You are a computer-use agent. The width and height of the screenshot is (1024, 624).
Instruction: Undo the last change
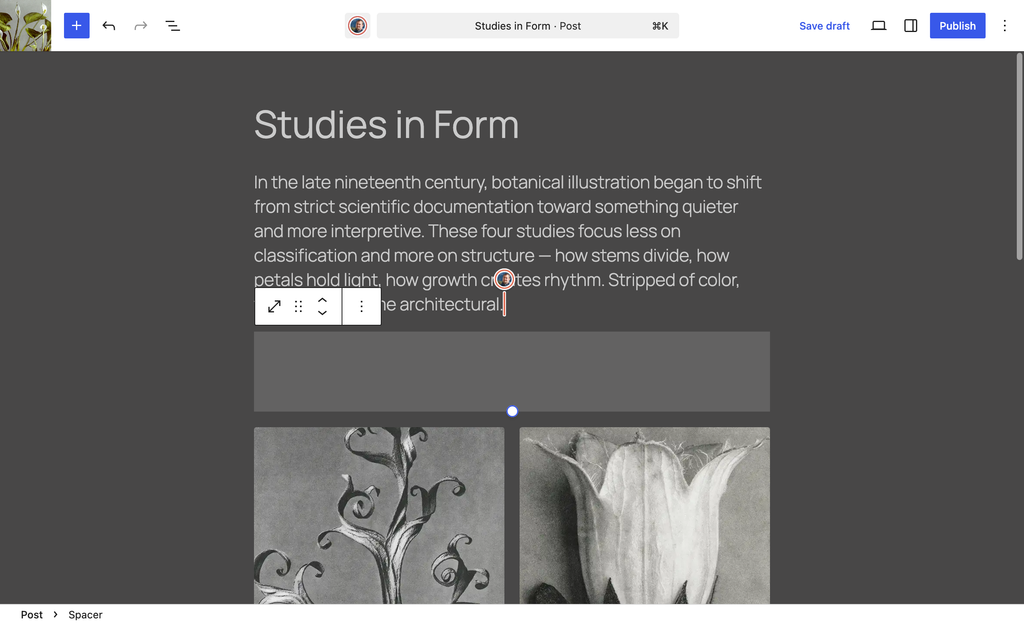(x=109, y=25)
